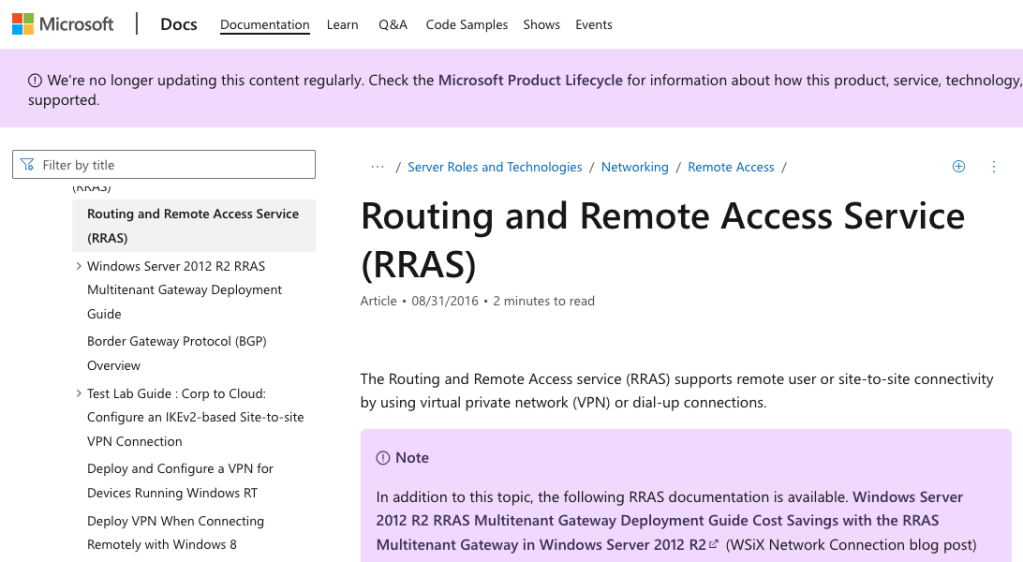Viewport: 1023px width, 562px height.
Task: Open the Documentation tab
Action: point(264,25)
